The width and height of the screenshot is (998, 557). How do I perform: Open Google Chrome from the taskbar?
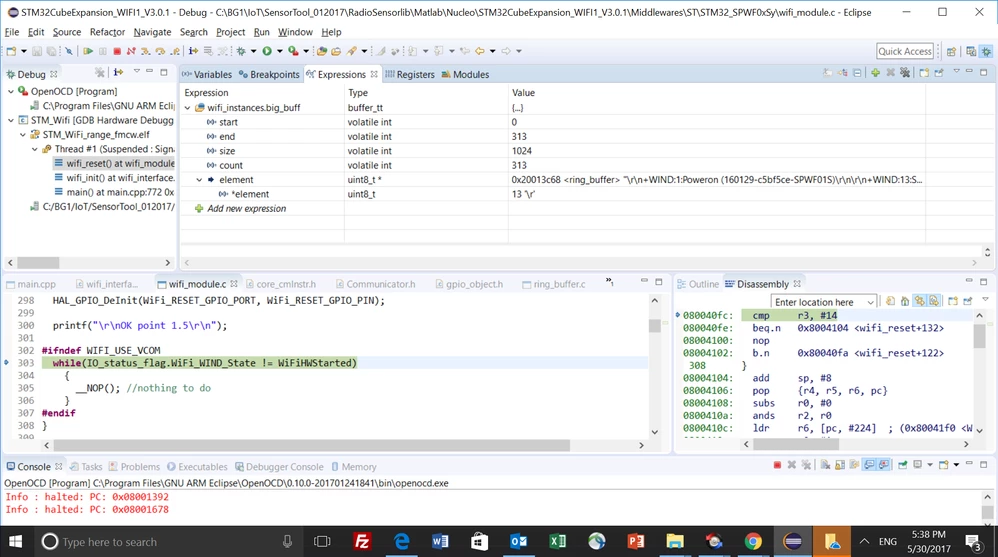click(x=753, y=542)
